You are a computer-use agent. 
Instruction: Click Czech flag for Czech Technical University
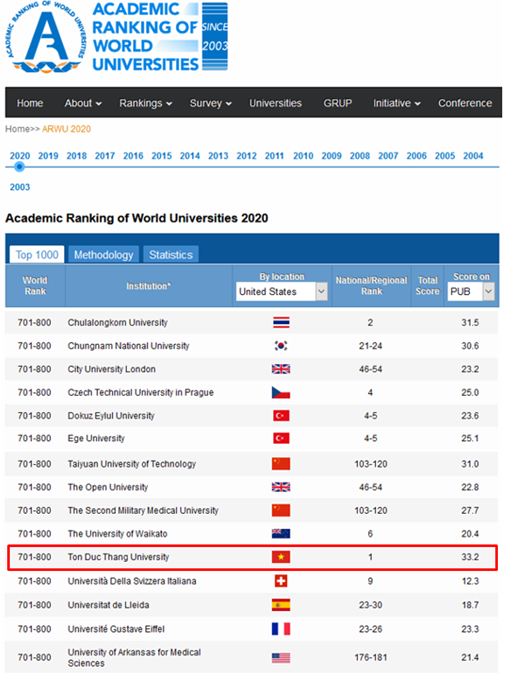click(x=281, y=392)
